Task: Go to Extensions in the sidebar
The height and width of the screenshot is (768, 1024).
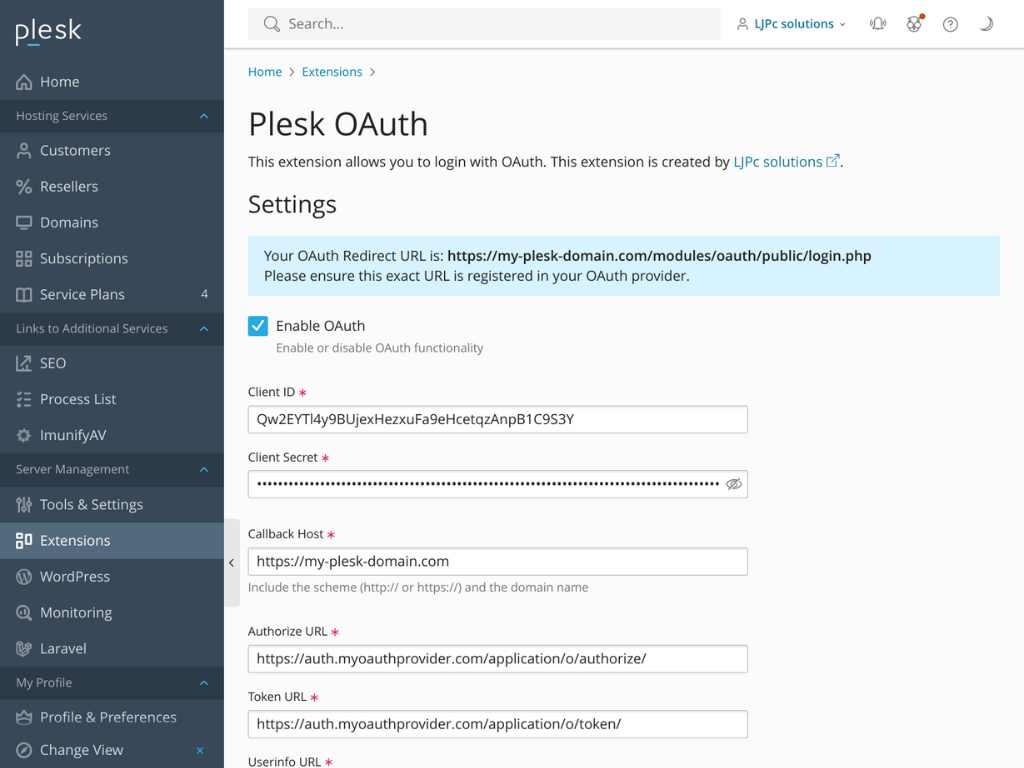Action: coord(75,540)
